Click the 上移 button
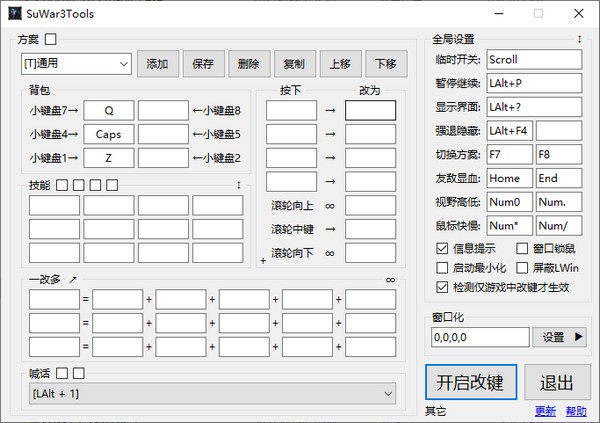Screen dimensions: 600x423 tap(340, 64)
